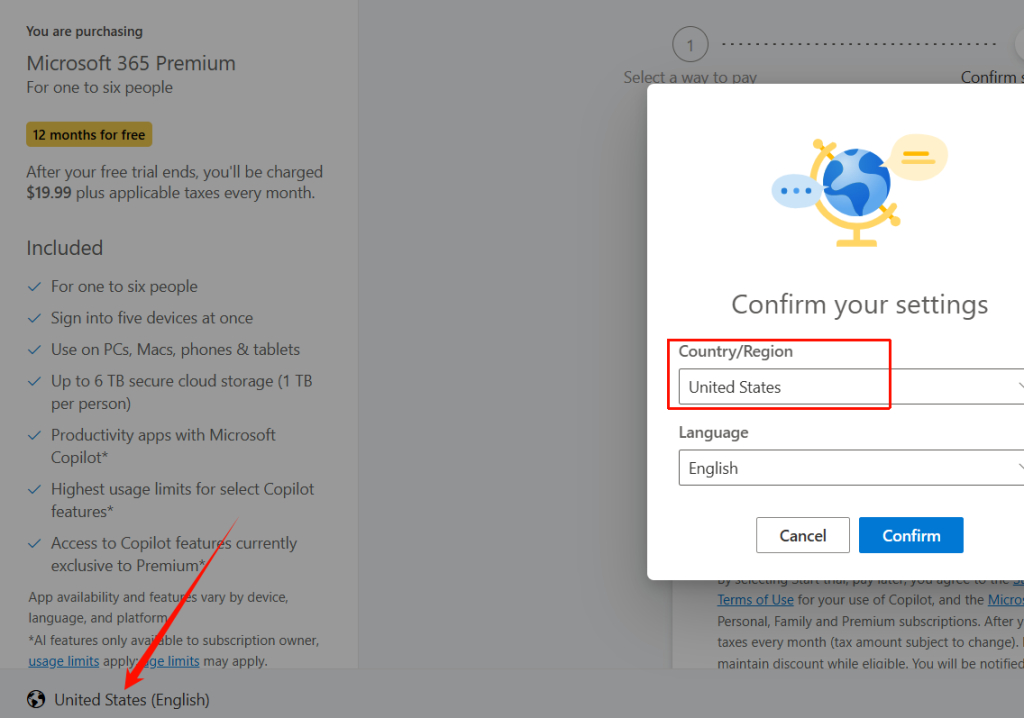1024x718 pixels.
Task: Go to the 'Select a way to pay' step
Action: pyautogui.click(x=690, y=77)
